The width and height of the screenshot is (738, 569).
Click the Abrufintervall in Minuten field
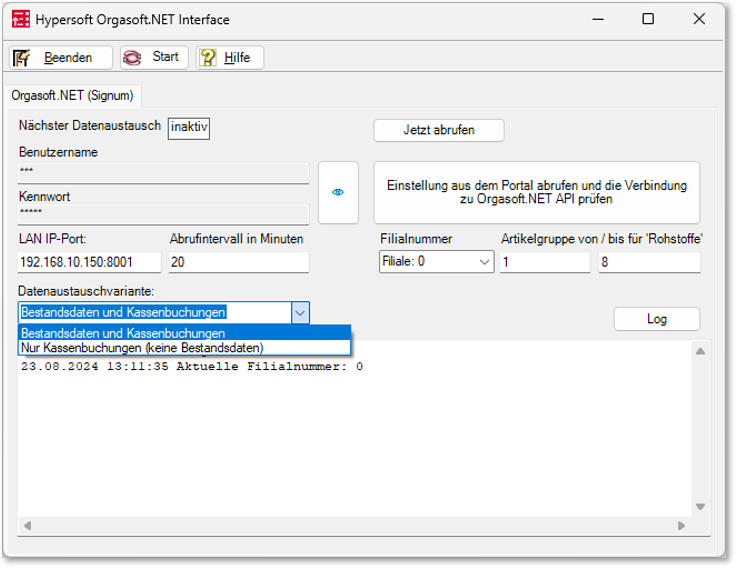tap(239, 262)
